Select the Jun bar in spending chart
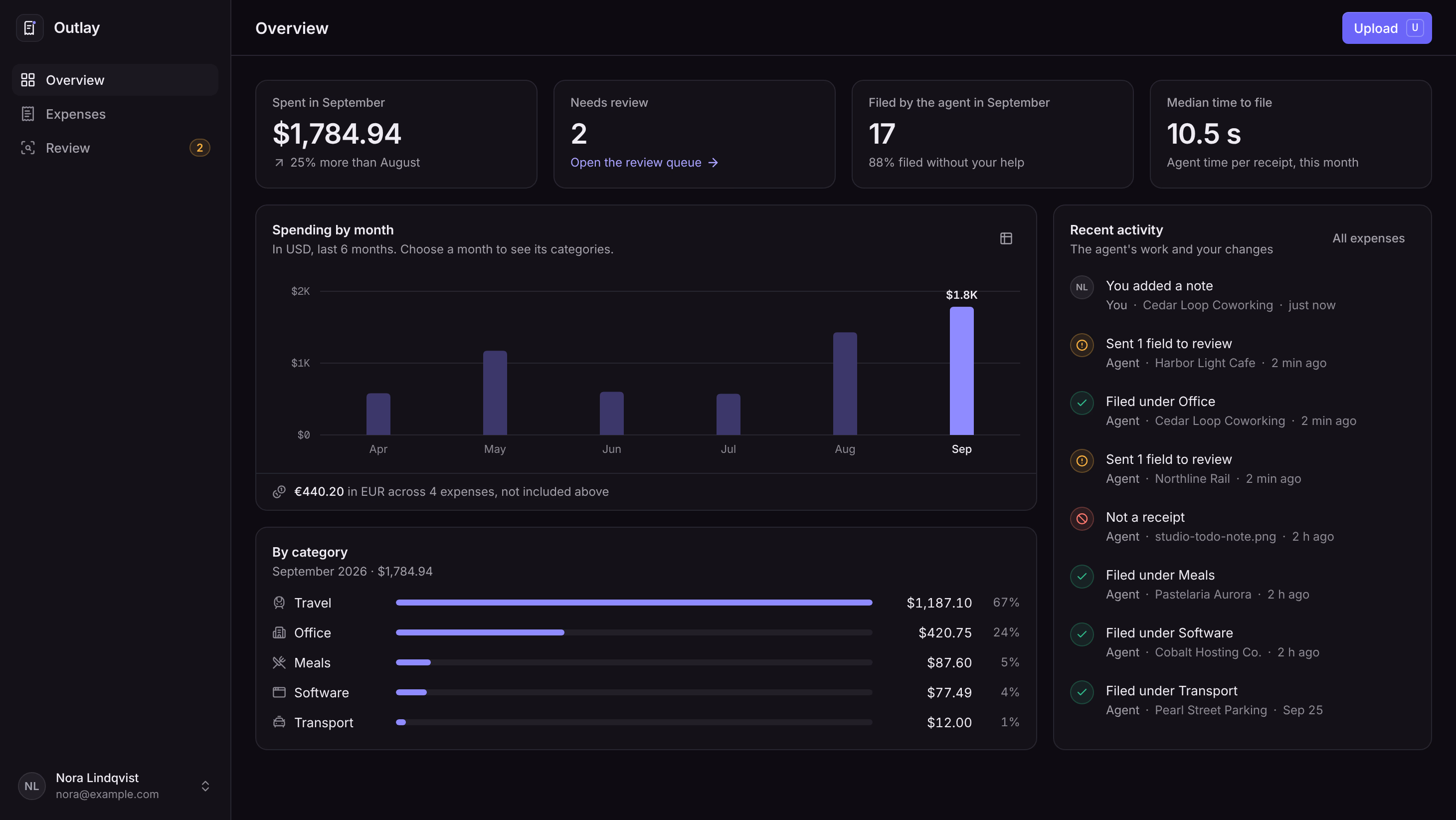The width and height of the screenshot is (1456, 820). click(611, 413)
